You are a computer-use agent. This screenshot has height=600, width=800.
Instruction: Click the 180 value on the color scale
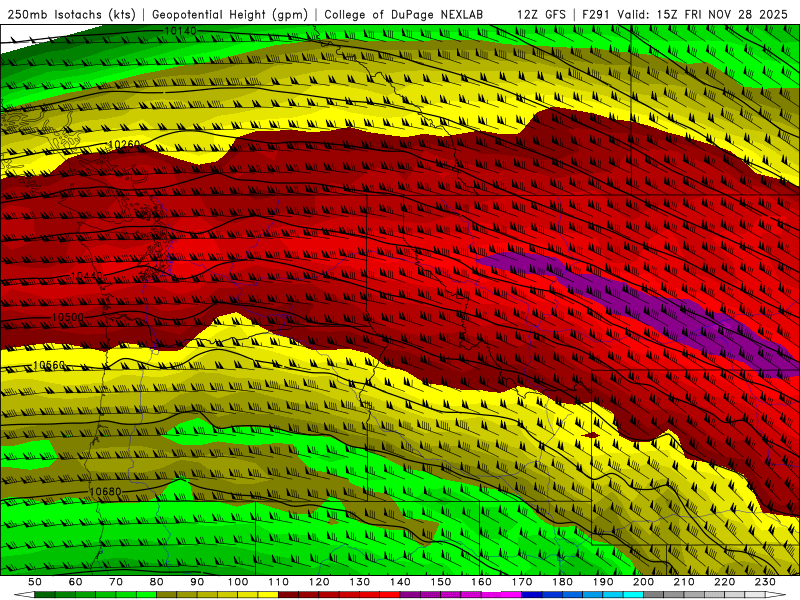point(562,582)
